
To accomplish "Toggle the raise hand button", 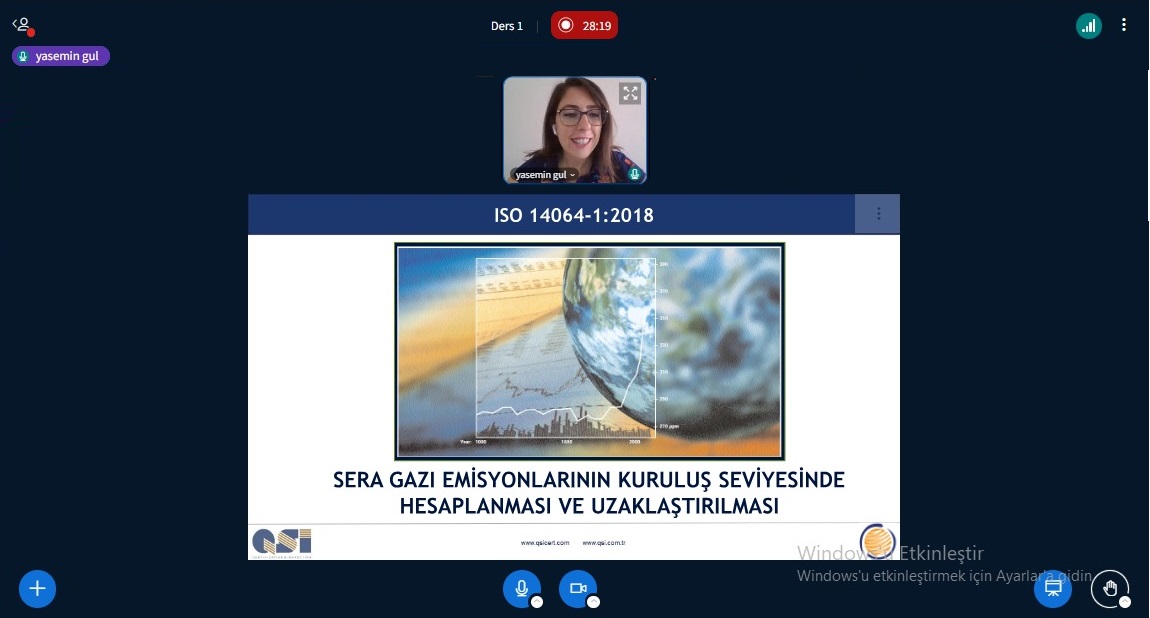I will pyautogui.click(x=1109, y=588).
